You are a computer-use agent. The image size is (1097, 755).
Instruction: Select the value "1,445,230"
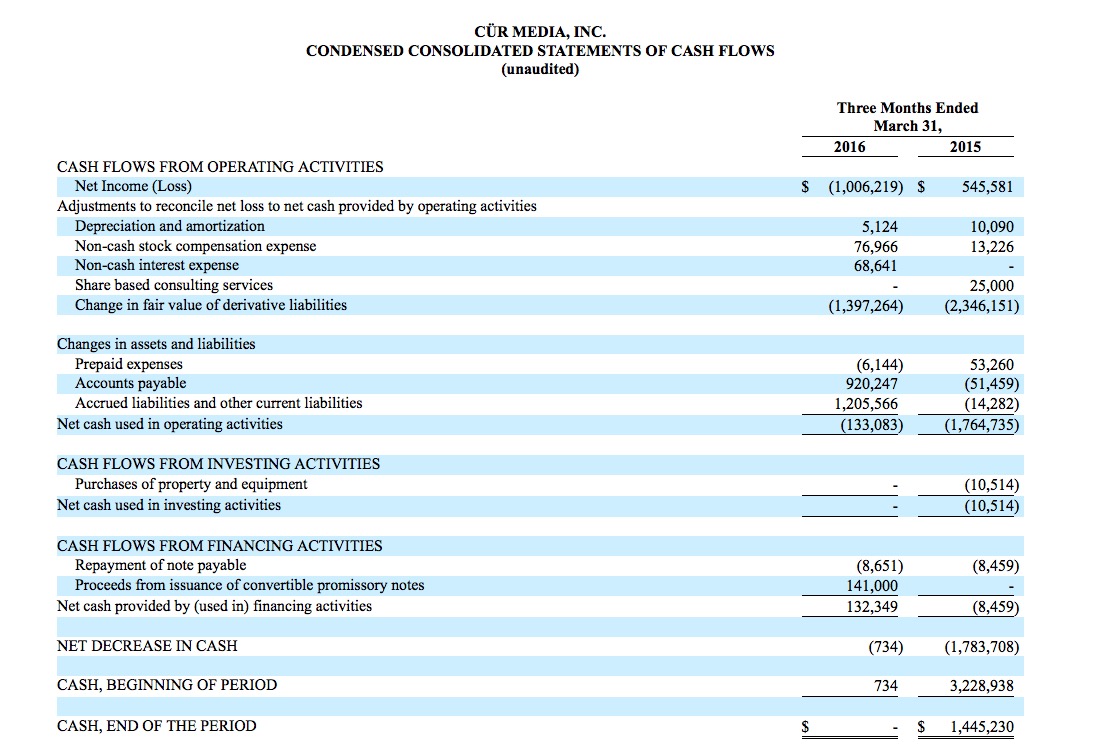(x=982, y=726)
